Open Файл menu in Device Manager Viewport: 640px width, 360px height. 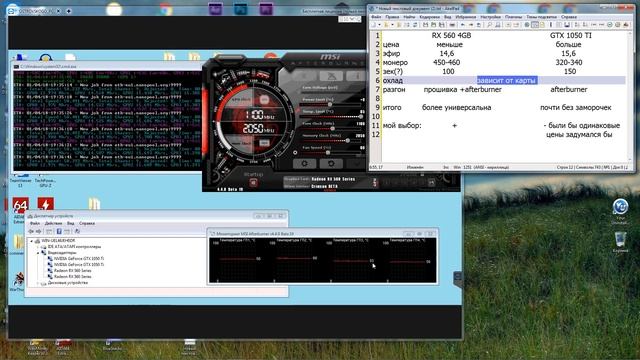coord(35,224)
